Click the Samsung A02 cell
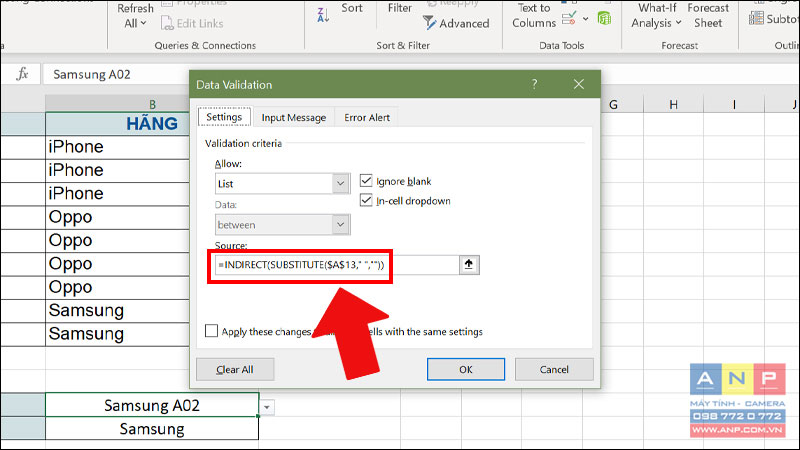 pos(152,405)
